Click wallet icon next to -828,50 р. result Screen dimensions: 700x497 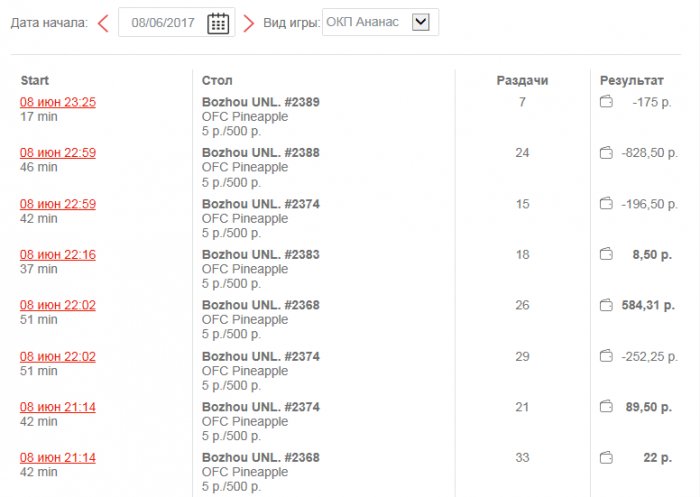coord(606,153)
